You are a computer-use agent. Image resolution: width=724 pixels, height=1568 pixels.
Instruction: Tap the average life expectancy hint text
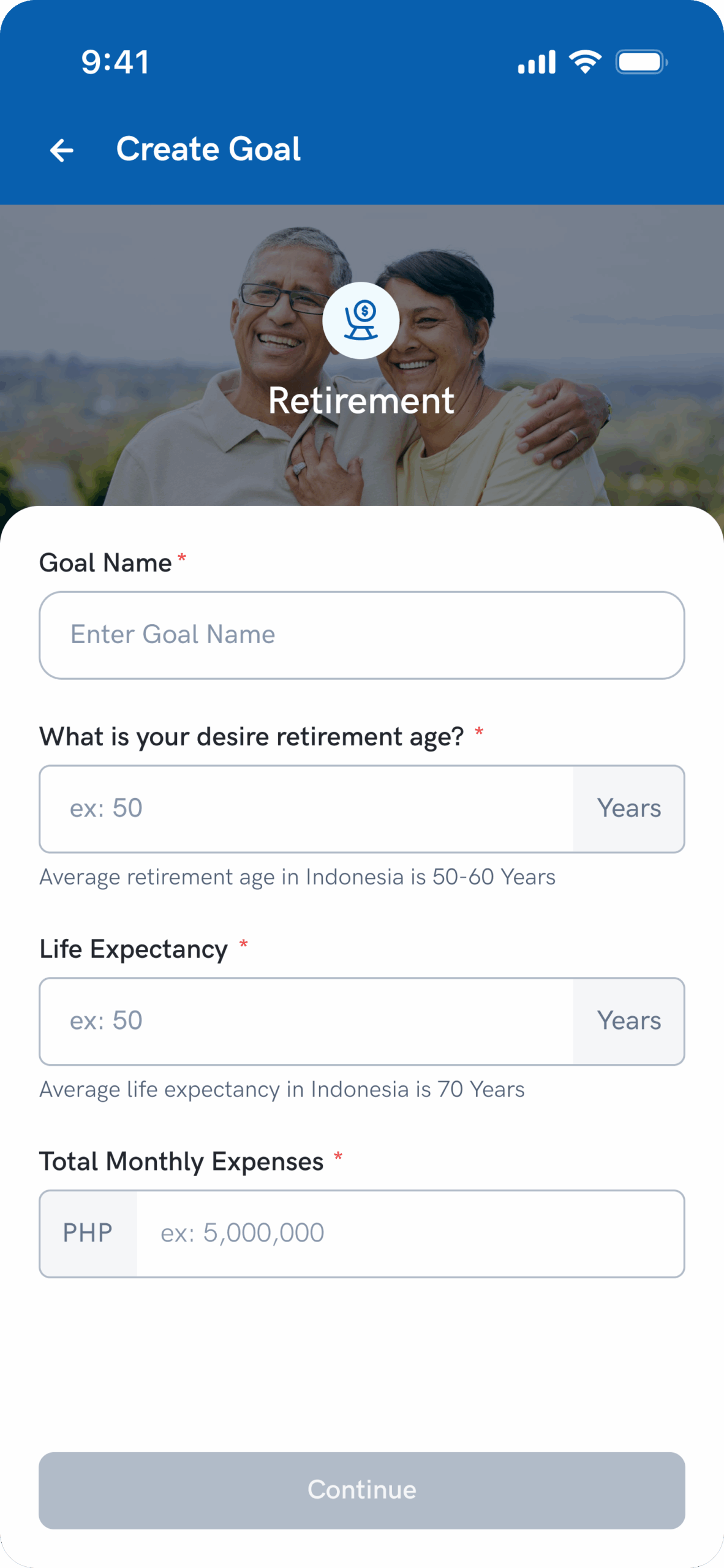tap(282, 1090)
